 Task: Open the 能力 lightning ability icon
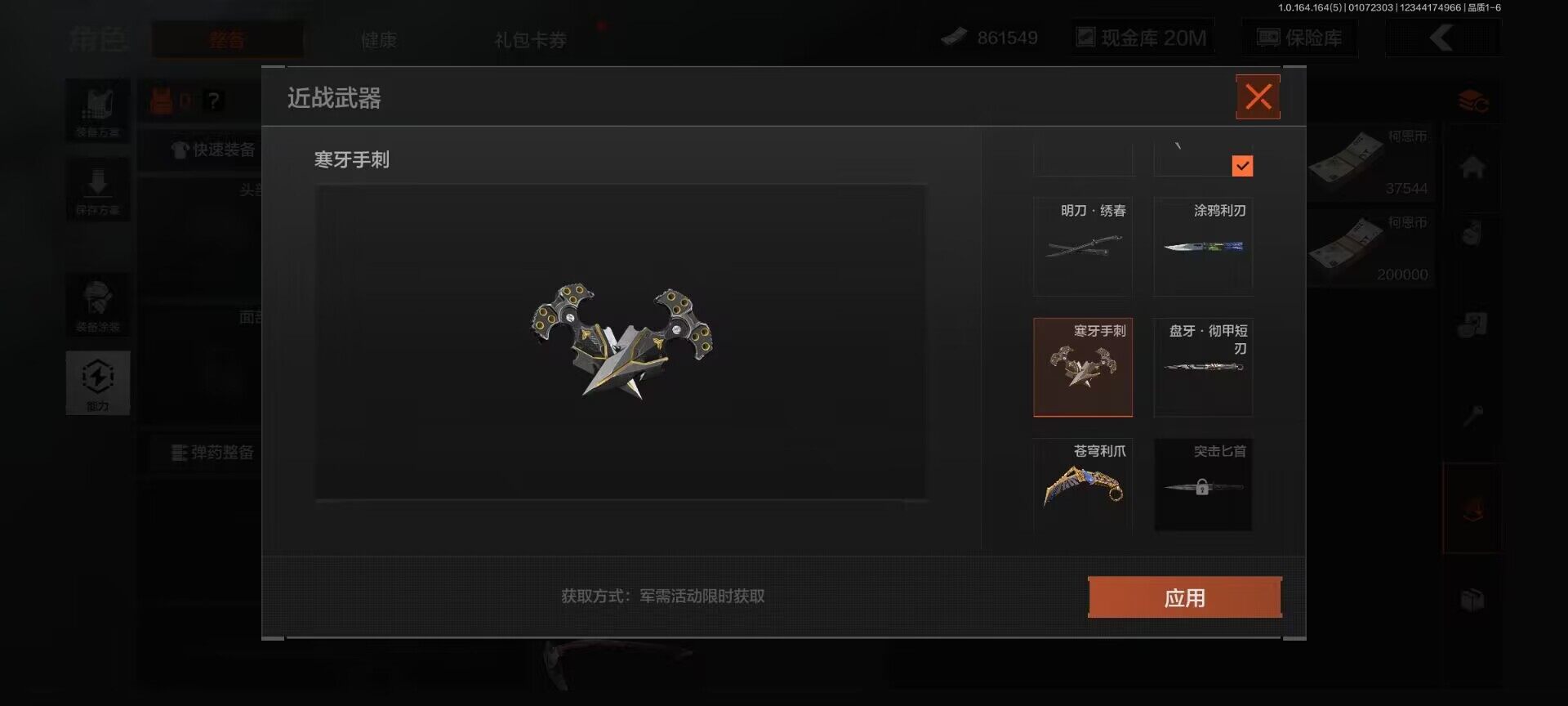click(x=98, y=382)
